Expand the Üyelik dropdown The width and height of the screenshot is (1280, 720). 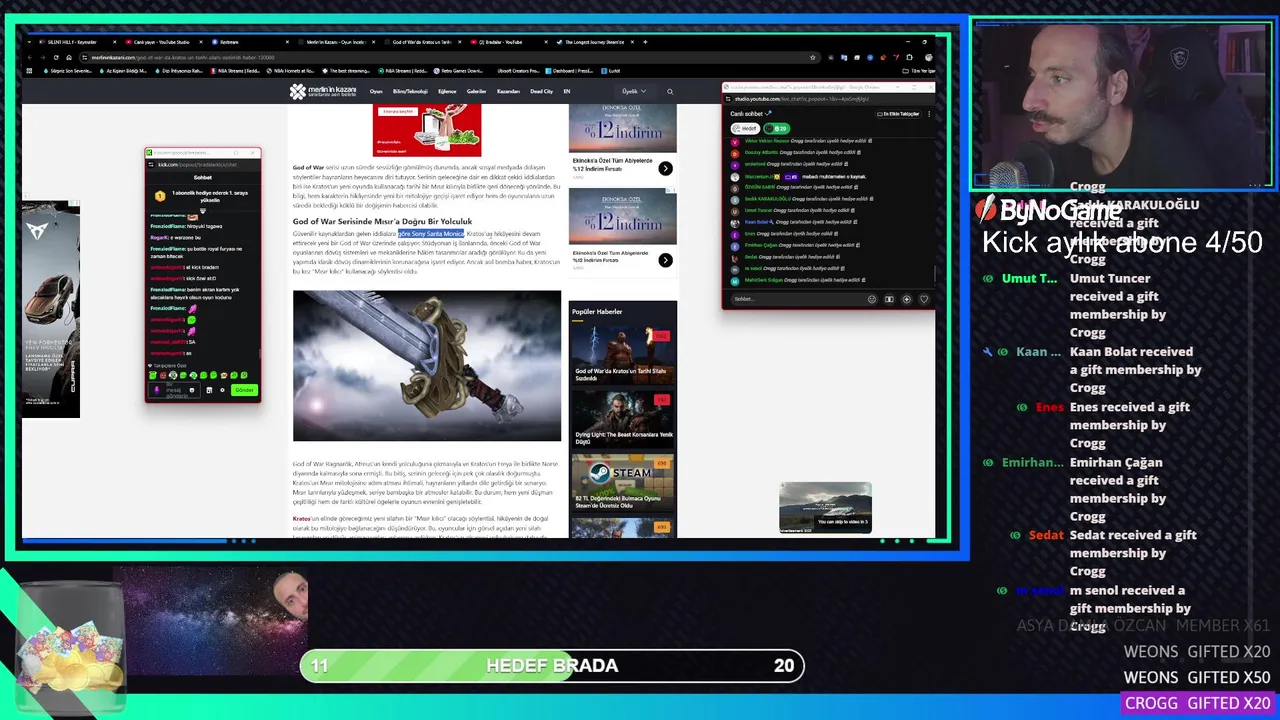635,91
